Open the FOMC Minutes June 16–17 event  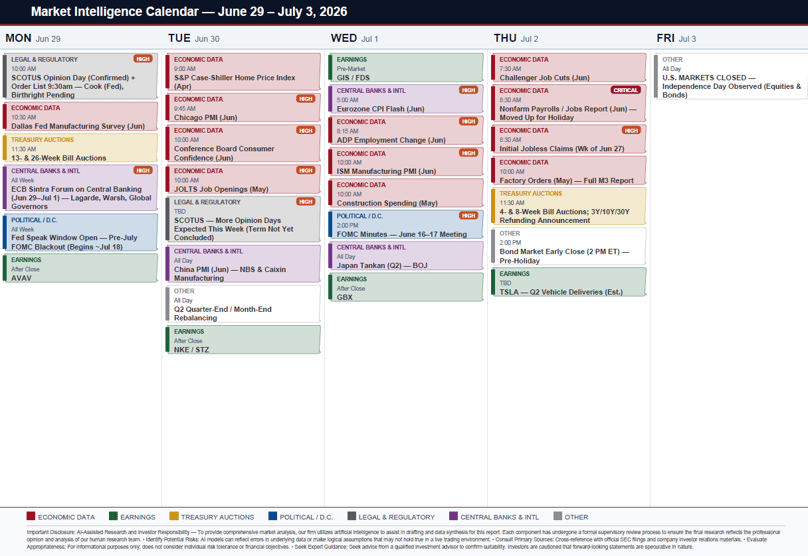pyautogui.click(x=406, y=225)
